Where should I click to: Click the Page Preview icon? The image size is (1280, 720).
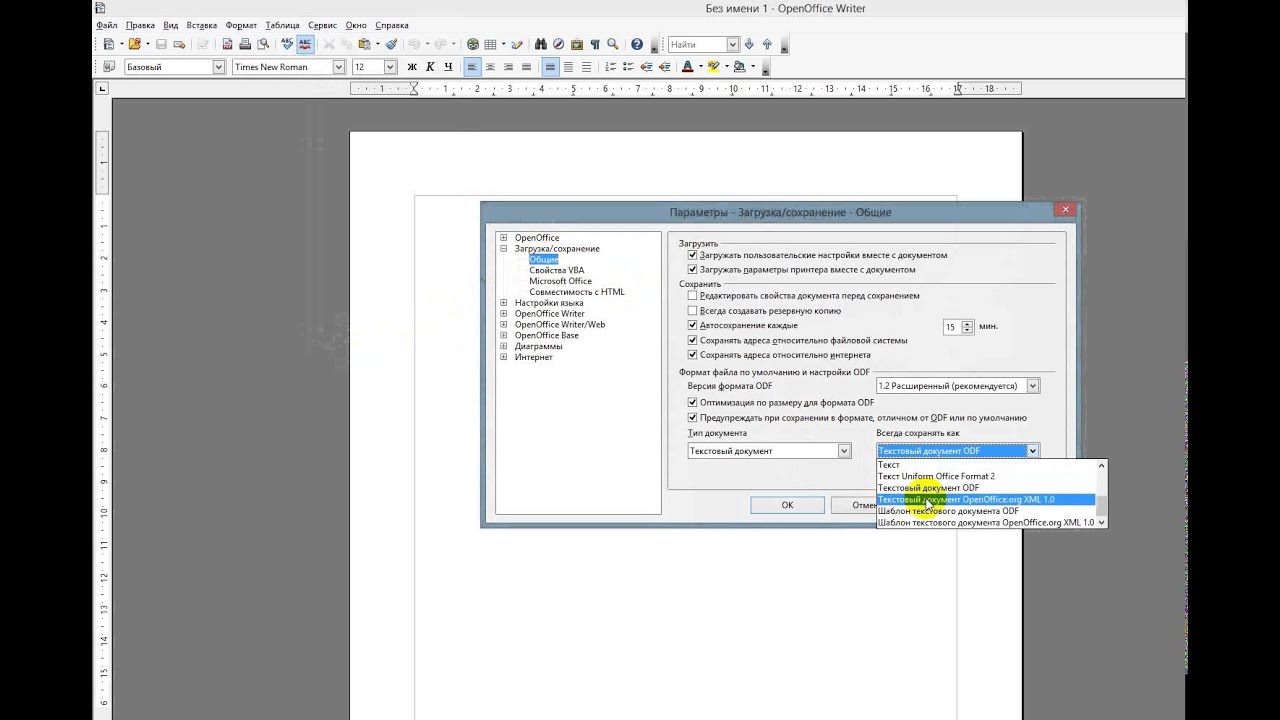click(x=263, y=44)
